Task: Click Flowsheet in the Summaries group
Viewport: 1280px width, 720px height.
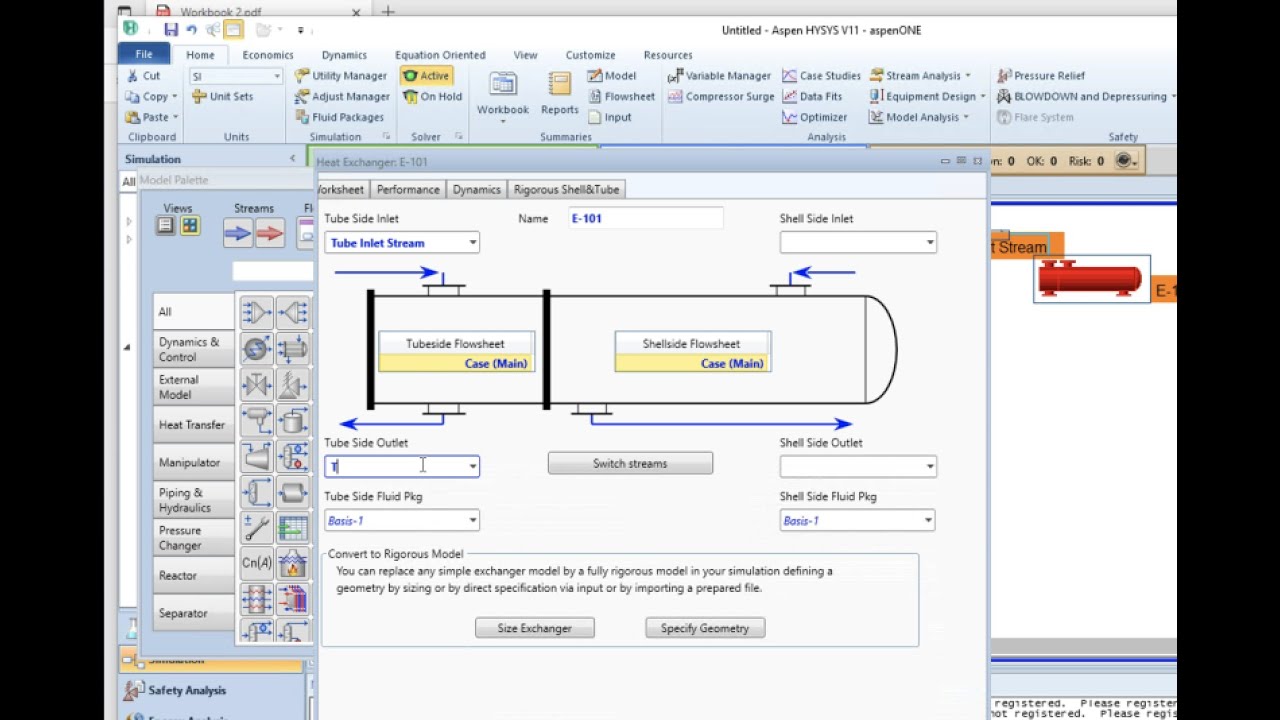Action: (621, 97)
